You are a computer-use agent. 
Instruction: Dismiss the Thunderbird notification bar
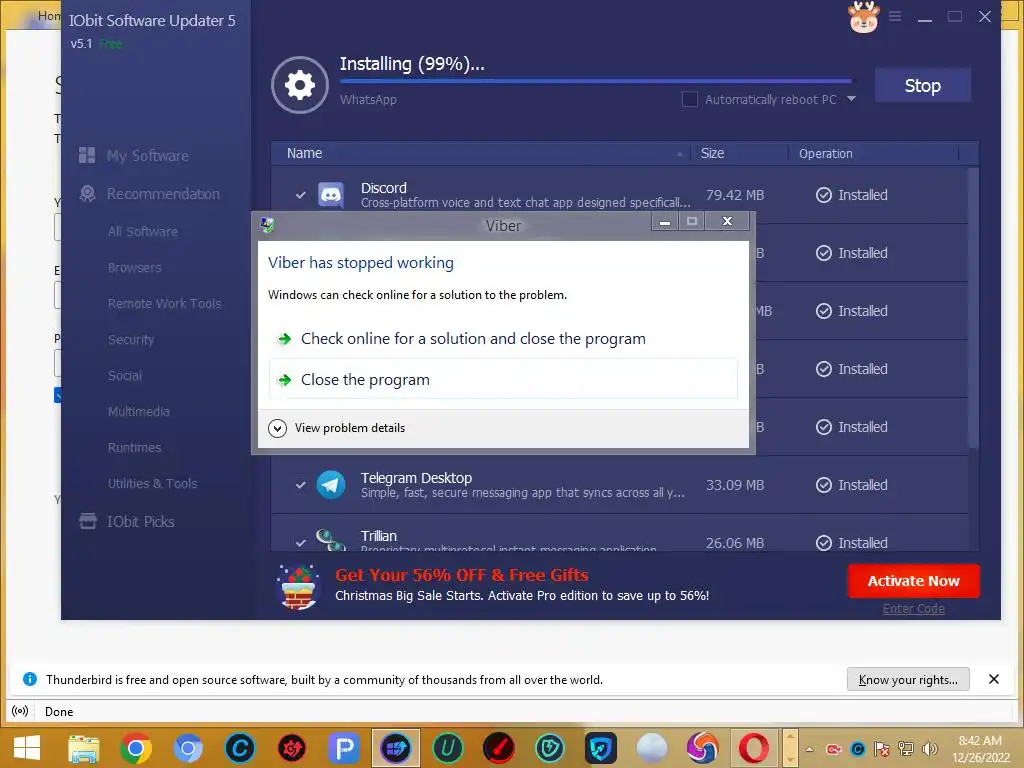coord(993,679)
